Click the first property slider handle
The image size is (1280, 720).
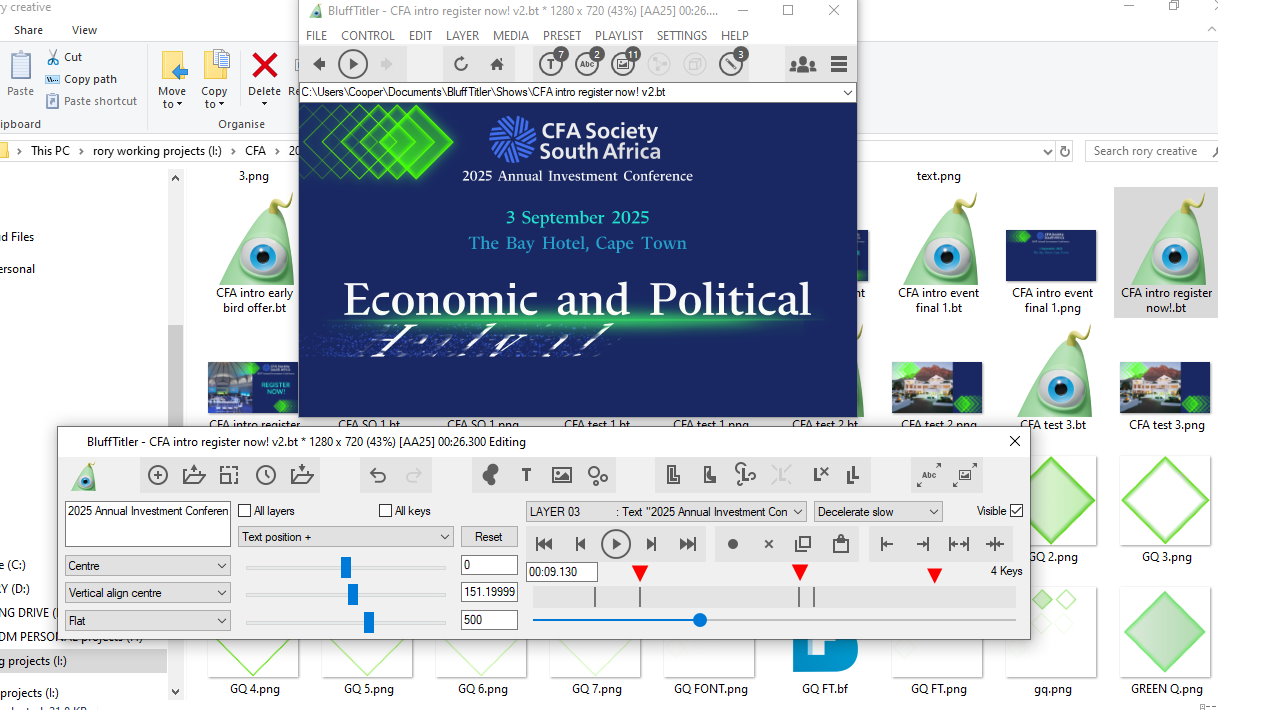(x=346, y=567)
